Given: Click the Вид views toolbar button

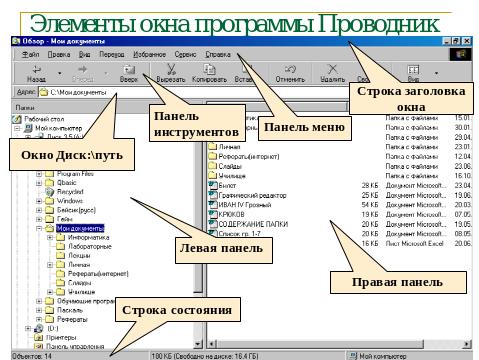Looking at the screenshot, I should click(x=413, y=73).
